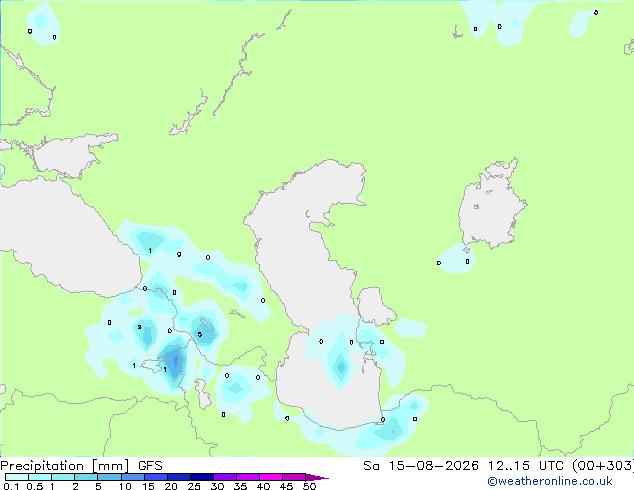This screenshot has width=634, height=490.
Task: Click the above-50 mm legend arrow tip
Action: (x=317, y=477)
